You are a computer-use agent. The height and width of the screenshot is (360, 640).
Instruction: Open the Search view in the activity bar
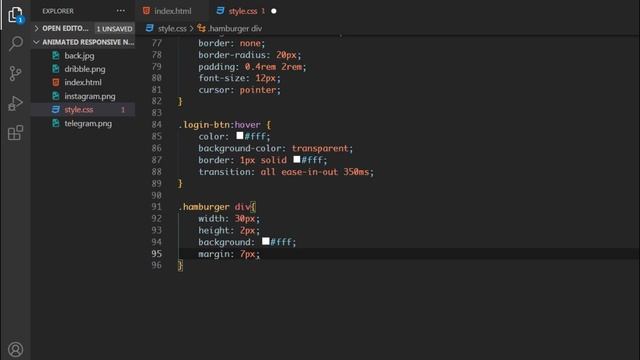(16, 43)
